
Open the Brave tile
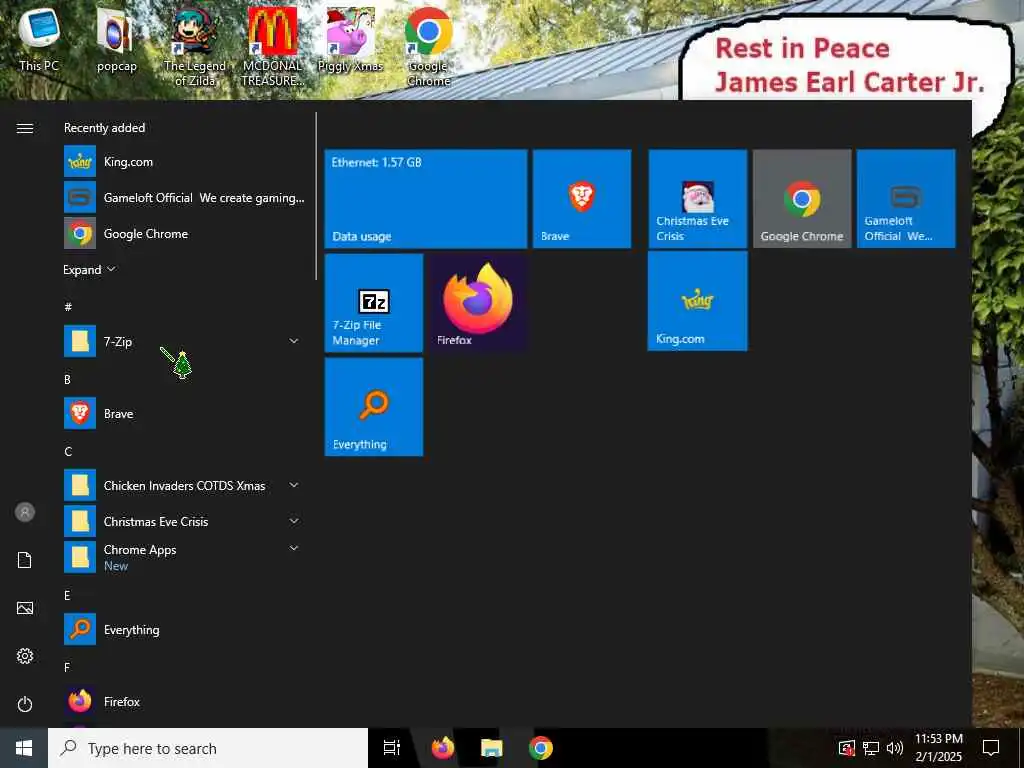tap(582, 199)
